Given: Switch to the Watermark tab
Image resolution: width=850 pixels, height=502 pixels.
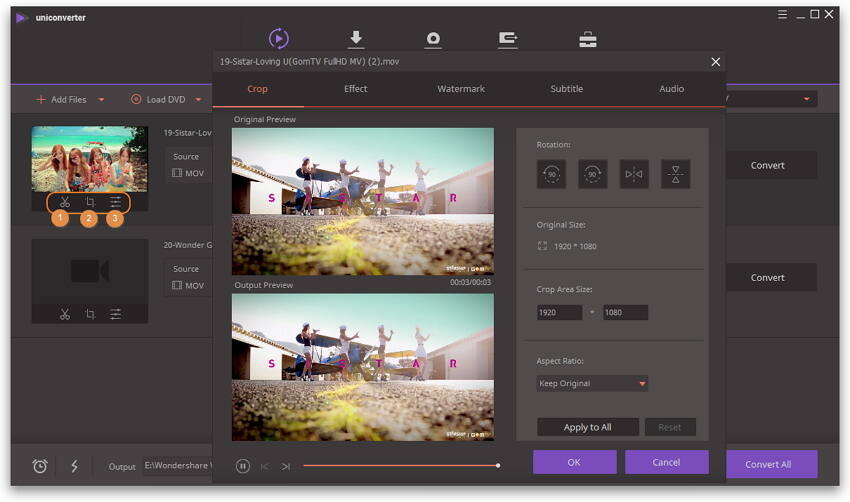Looking at the screenshot, I should (x=461, y=89).
